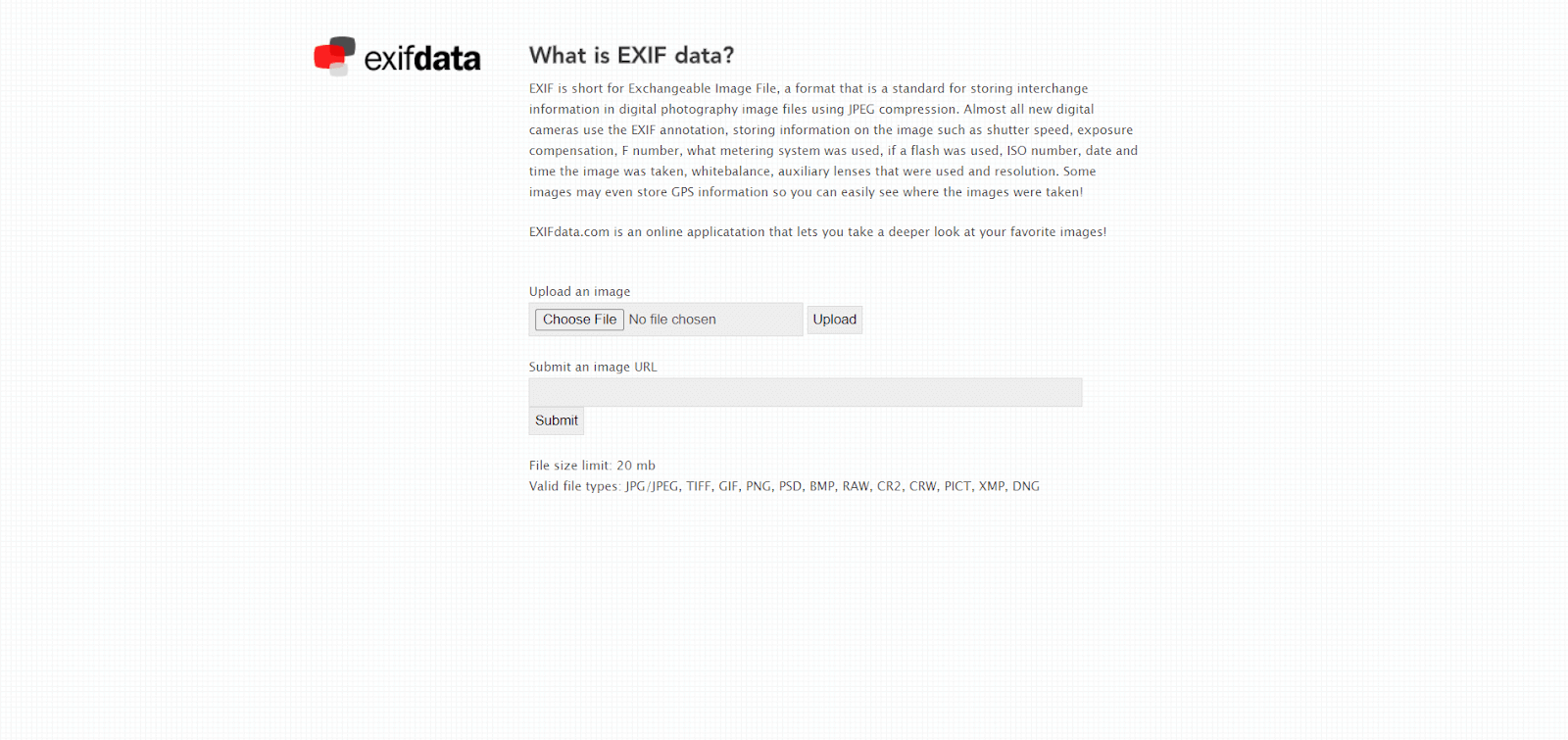Click the image URL input field

804,391
